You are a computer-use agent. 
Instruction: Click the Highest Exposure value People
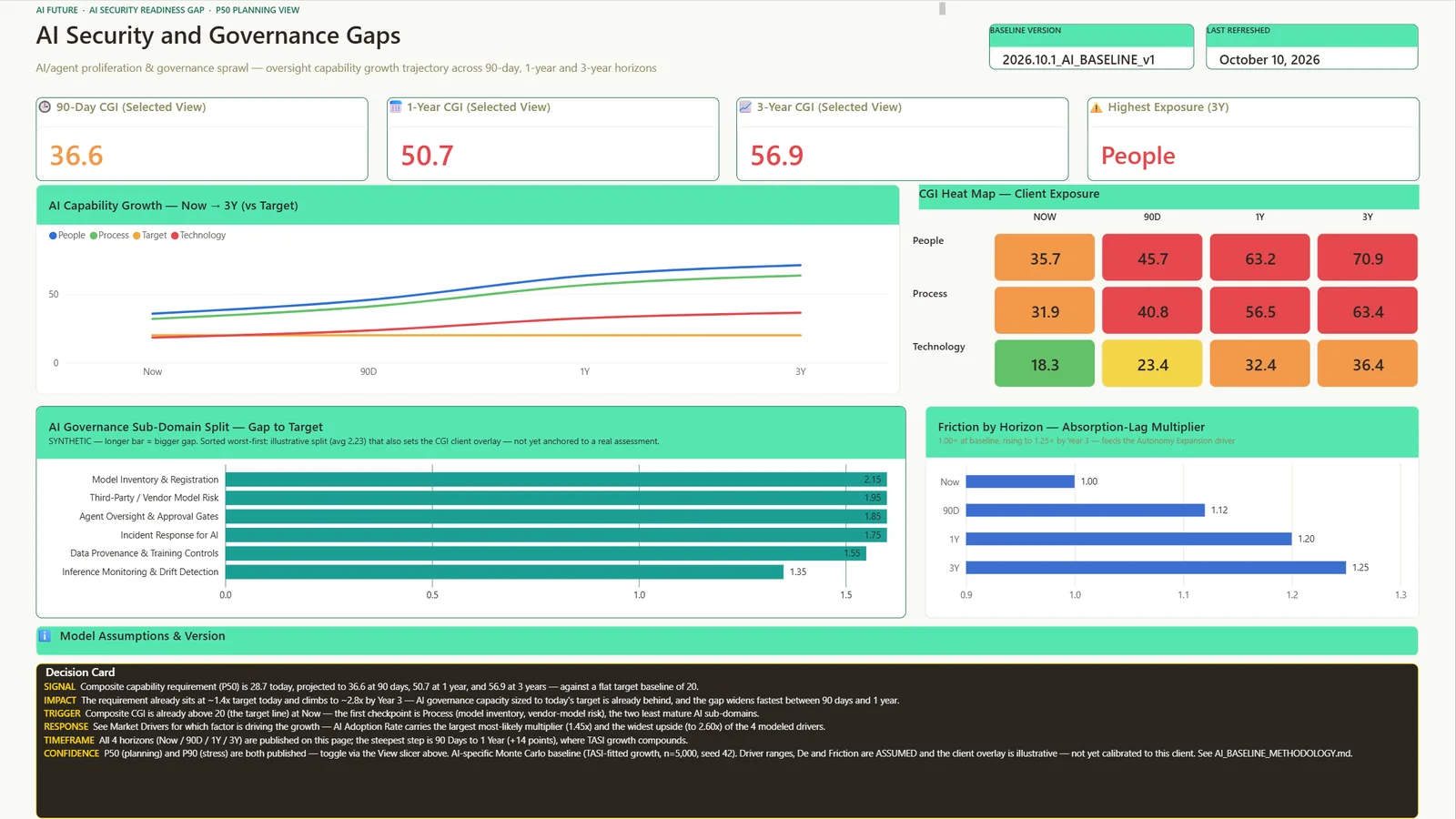pyautogui.click(x=1138, y=156)
